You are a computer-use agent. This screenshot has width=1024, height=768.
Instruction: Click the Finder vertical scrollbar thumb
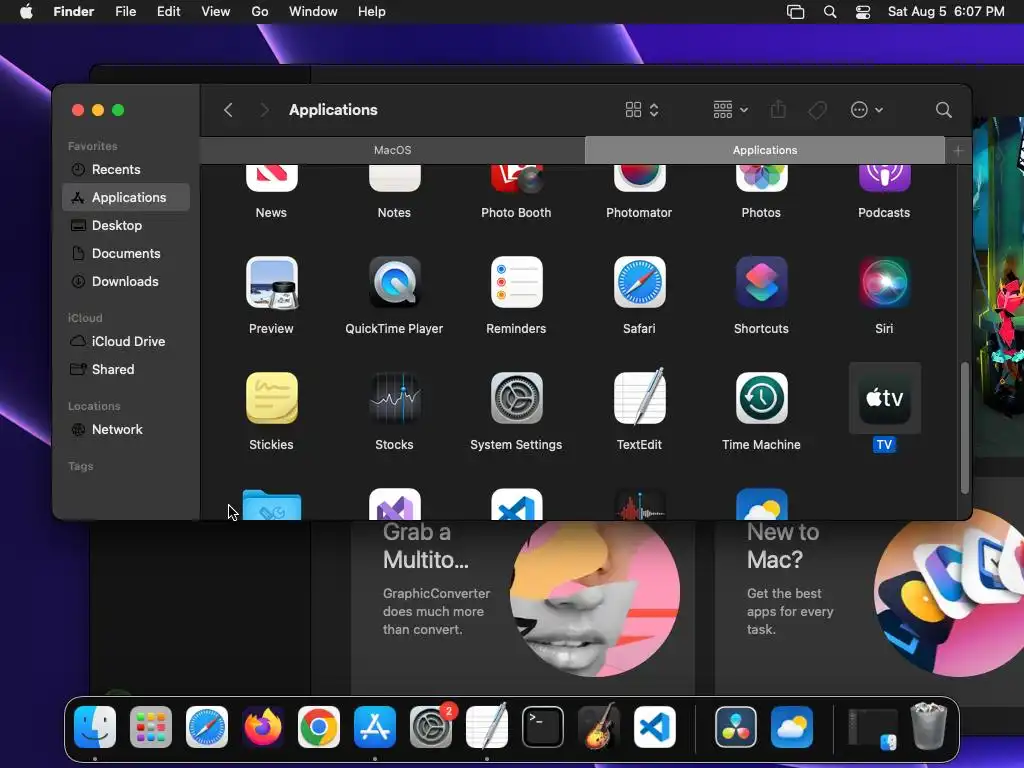(x=965, y=428)
